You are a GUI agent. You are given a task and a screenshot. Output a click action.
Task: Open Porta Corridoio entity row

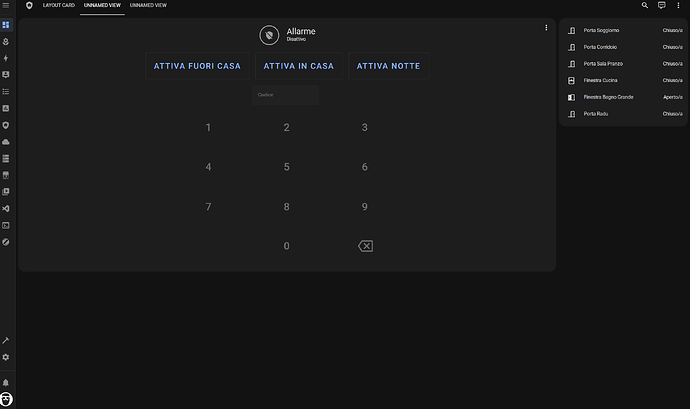point(624,47)
